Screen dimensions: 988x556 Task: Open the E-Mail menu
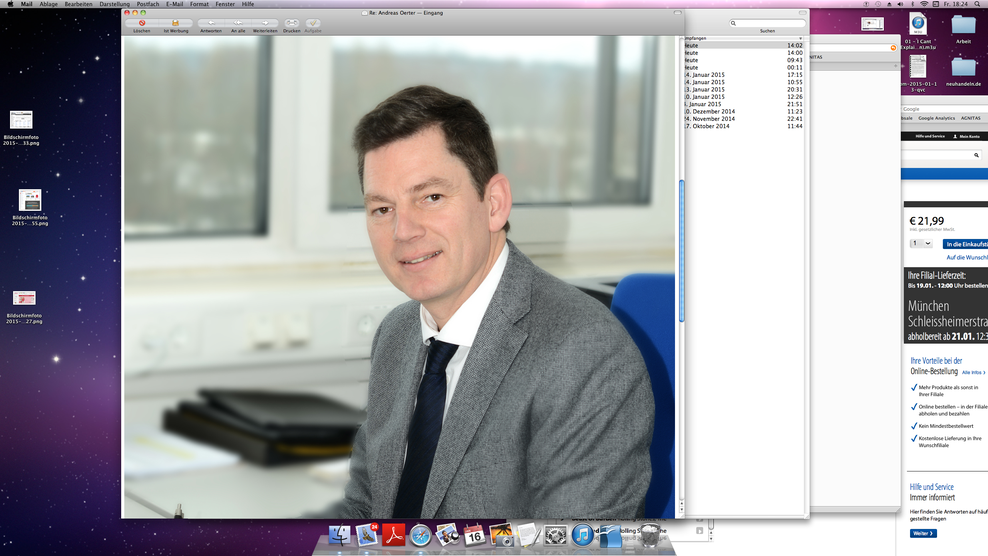[175, 4]
